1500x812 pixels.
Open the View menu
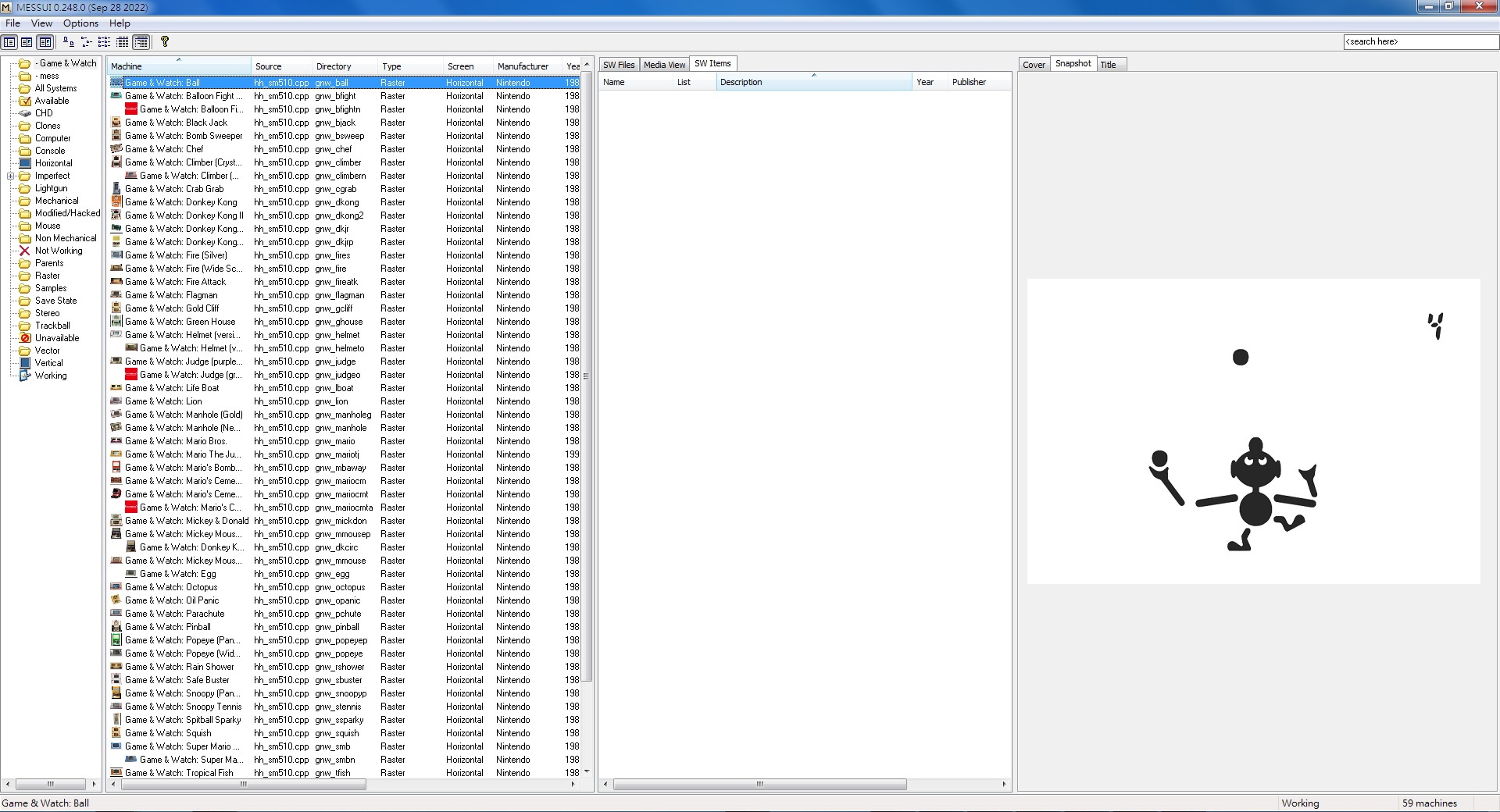41,23
